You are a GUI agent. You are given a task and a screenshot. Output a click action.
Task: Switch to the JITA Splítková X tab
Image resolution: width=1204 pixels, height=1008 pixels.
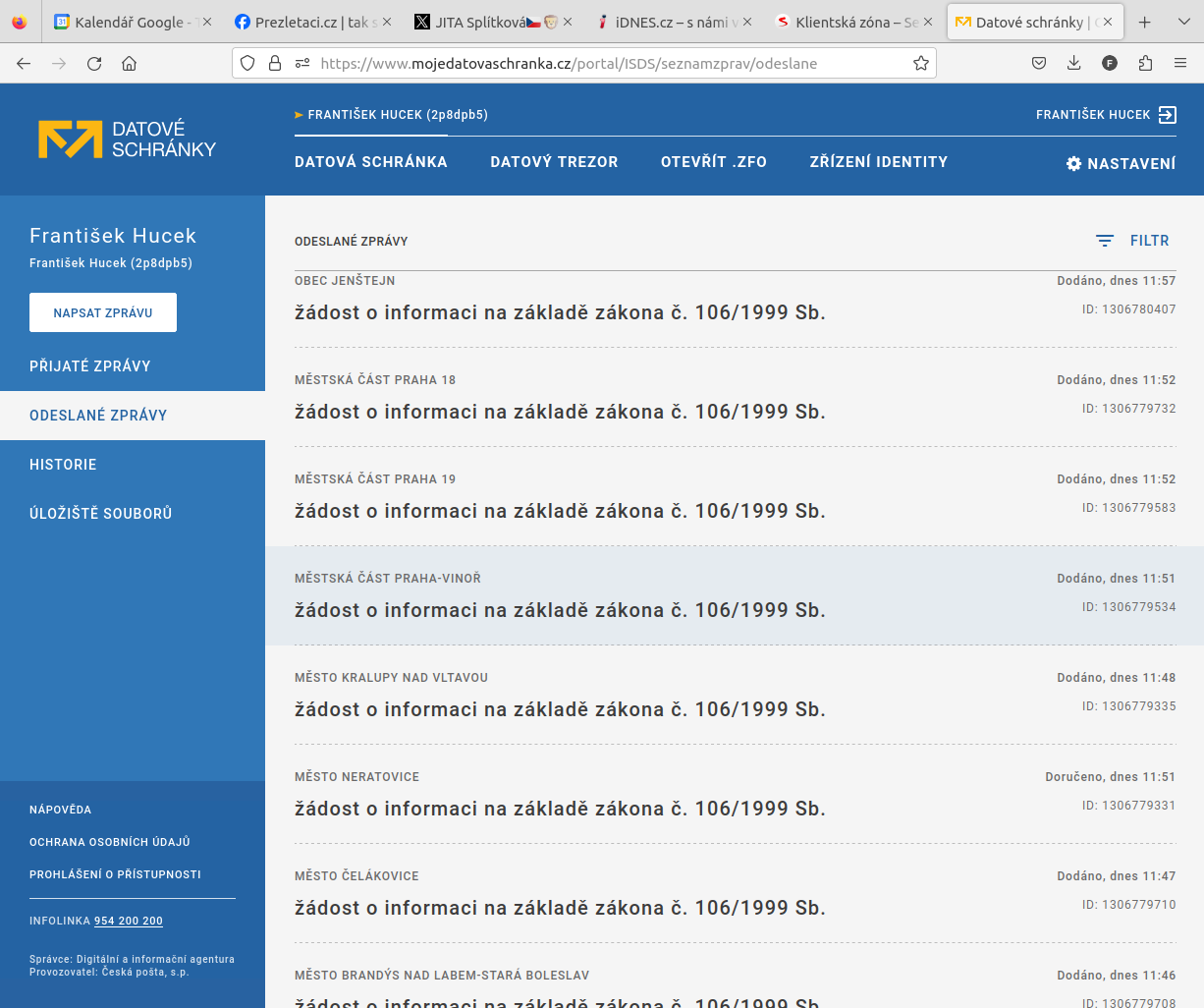point(492,22)
